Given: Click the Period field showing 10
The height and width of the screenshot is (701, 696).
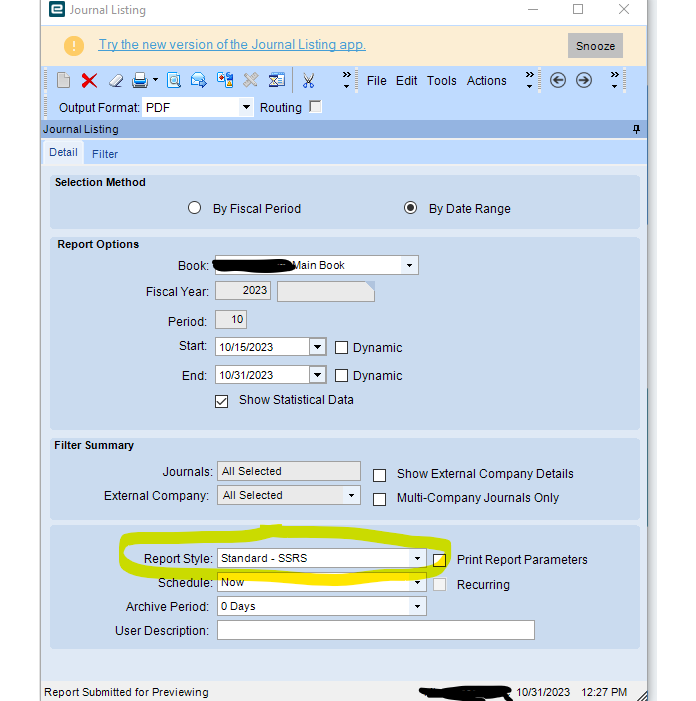Looking at the screenshot, I should [231, 320].
